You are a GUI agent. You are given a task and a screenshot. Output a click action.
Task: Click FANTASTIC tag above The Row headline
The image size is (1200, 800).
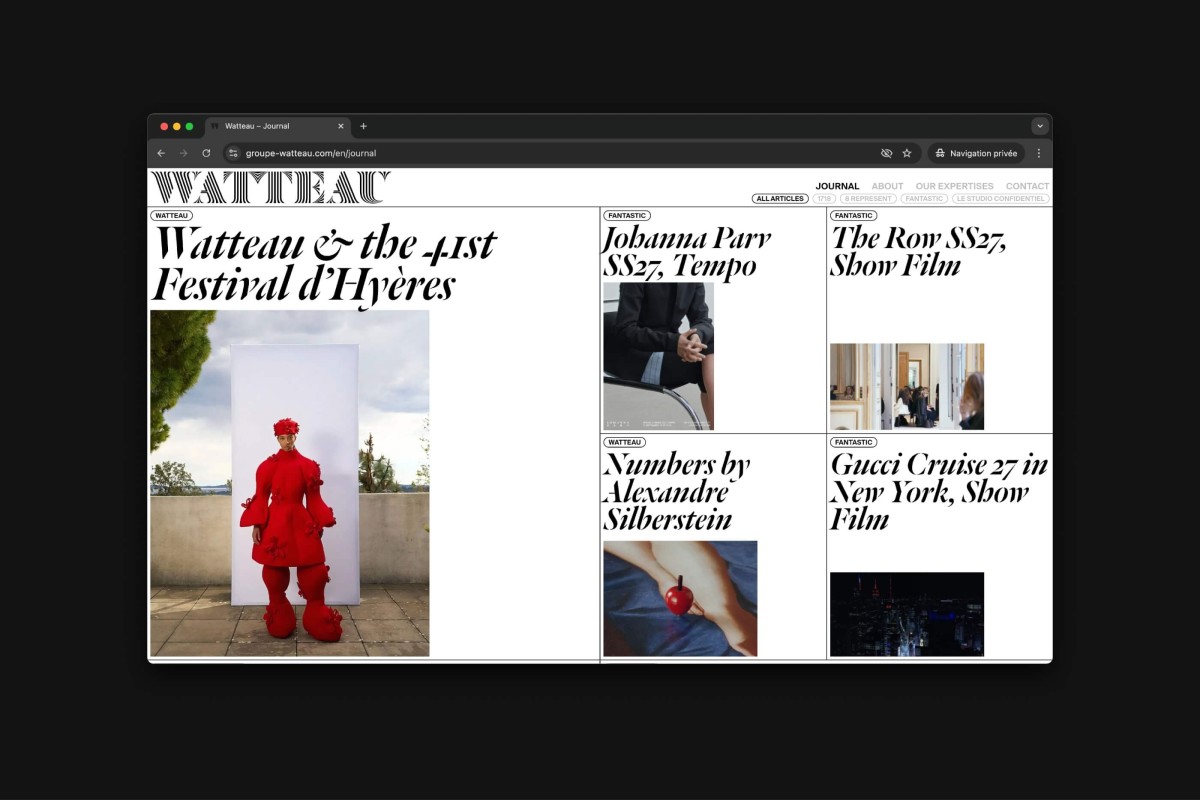[854, 216]
